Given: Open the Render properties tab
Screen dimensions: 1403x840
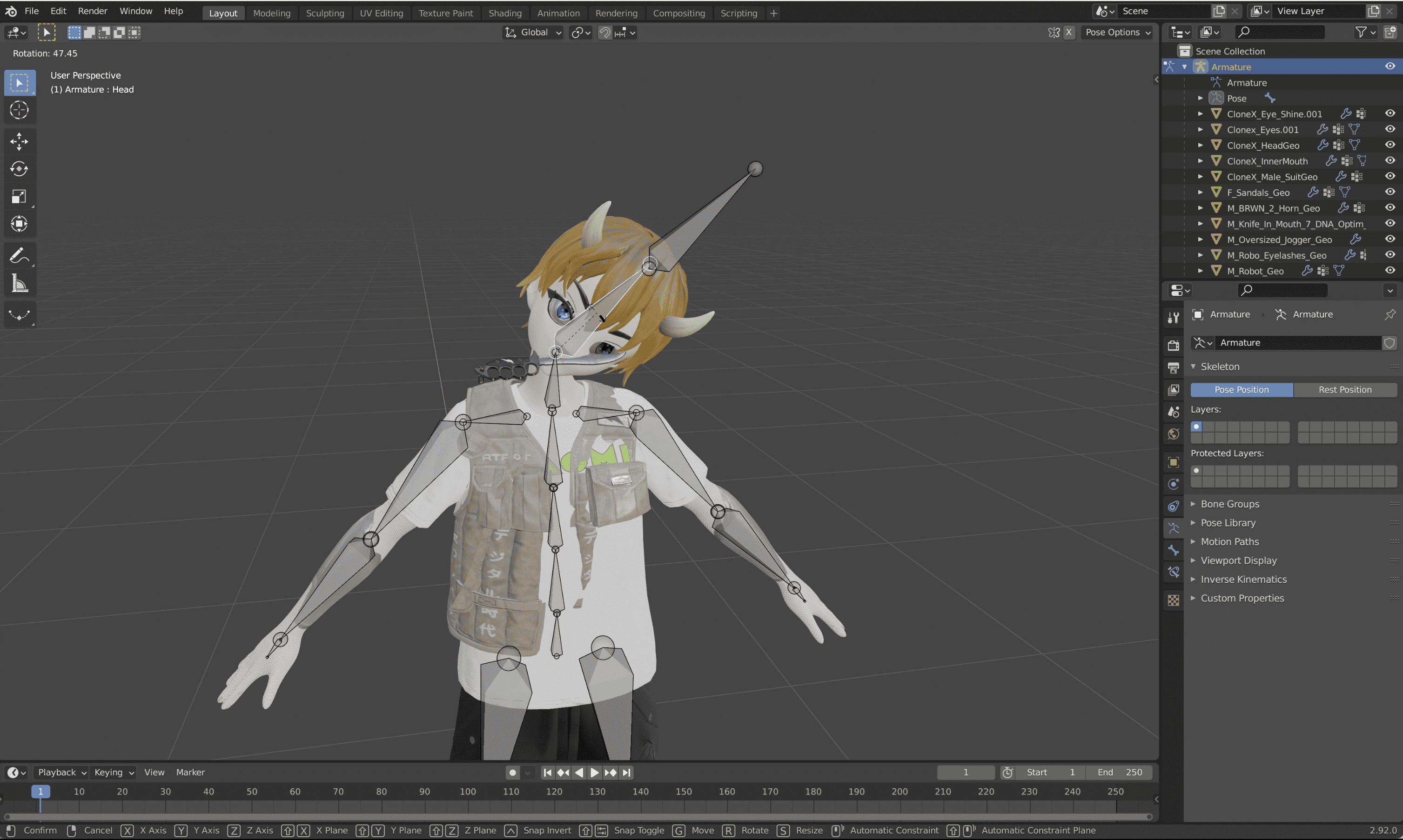Looking at the screenshot, I should (x=1173, y=345).
